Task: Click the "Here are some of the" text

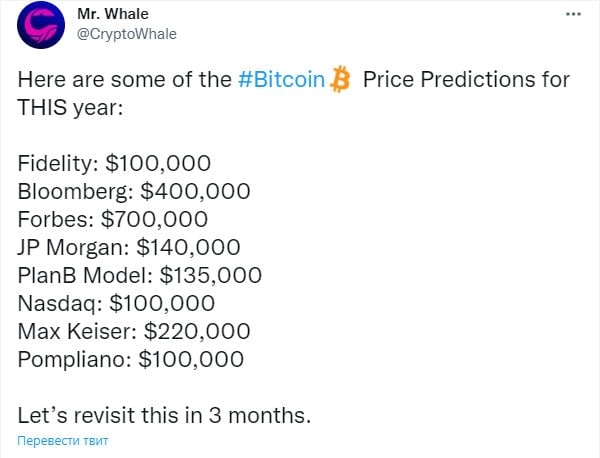Action: point(125,81)
